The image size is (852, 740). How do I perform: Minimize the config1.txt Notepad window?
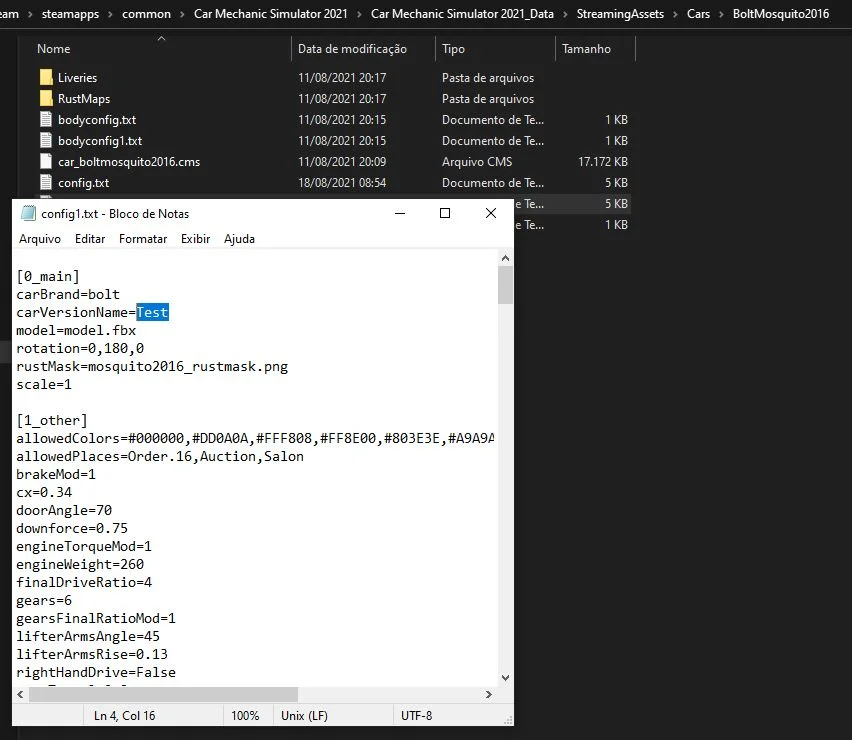(400, 213)
